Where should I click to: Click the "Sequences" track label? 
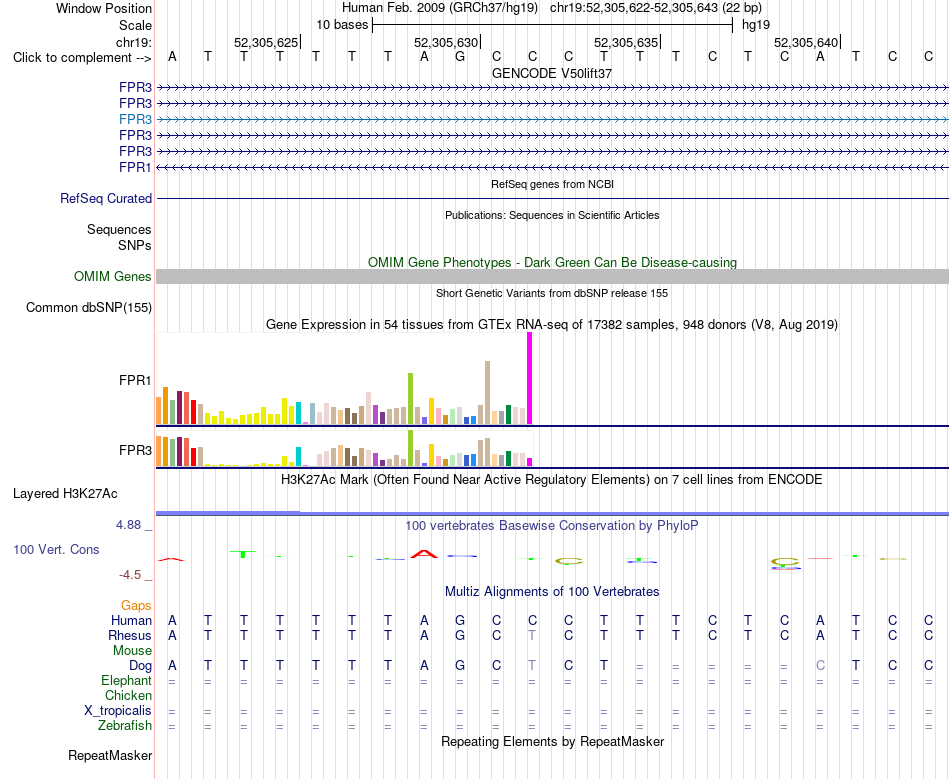(x=119, y=230)
